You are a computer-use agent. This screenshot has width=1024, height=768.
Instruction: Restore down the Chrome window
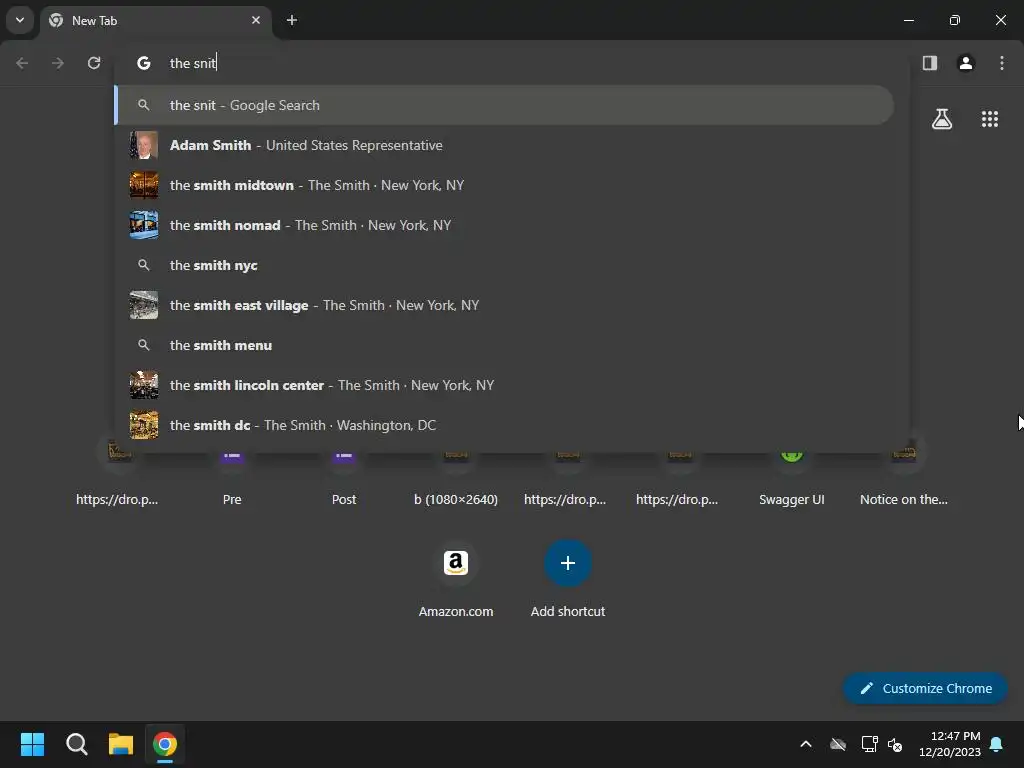tap(955, 20)
